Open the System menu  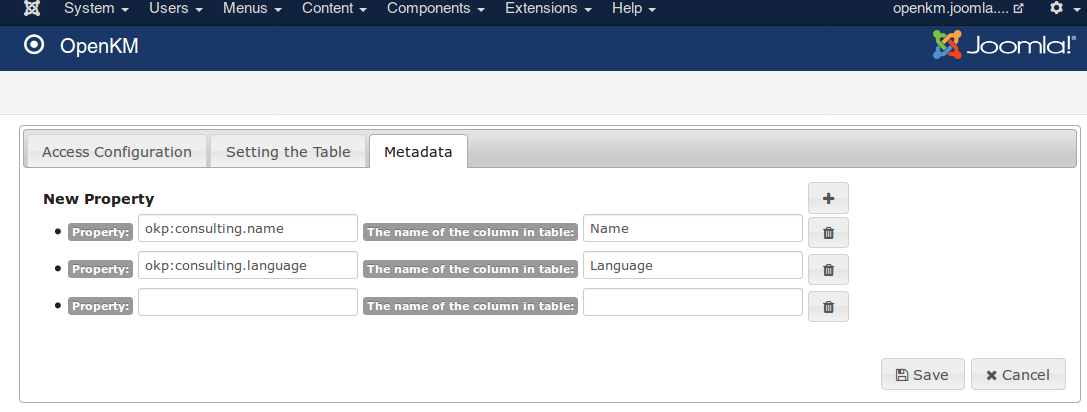[96, 8]
